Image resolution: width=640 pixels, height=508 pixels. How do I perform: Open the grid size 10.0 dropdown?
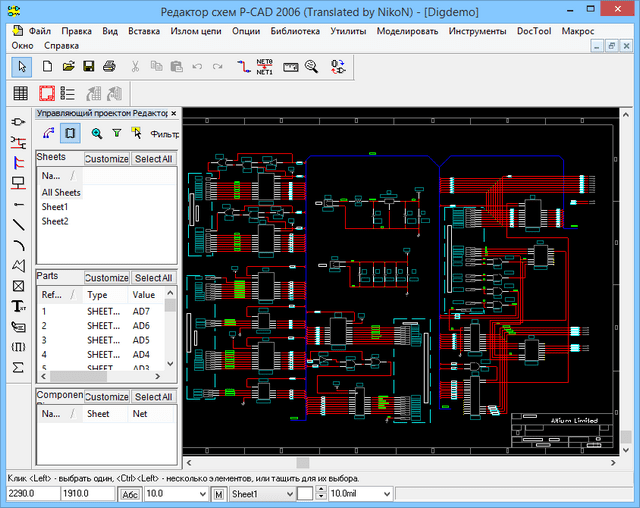click(x=200, y=494)
